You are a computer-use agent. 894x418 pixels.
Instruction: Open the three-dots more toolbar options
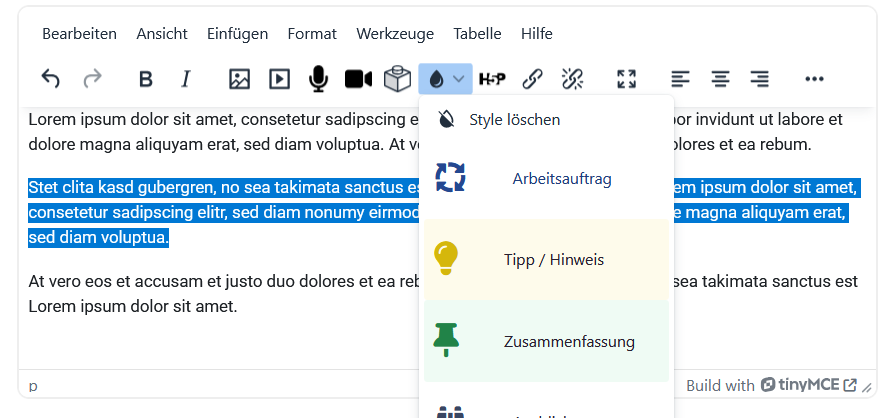click(814, 78)
